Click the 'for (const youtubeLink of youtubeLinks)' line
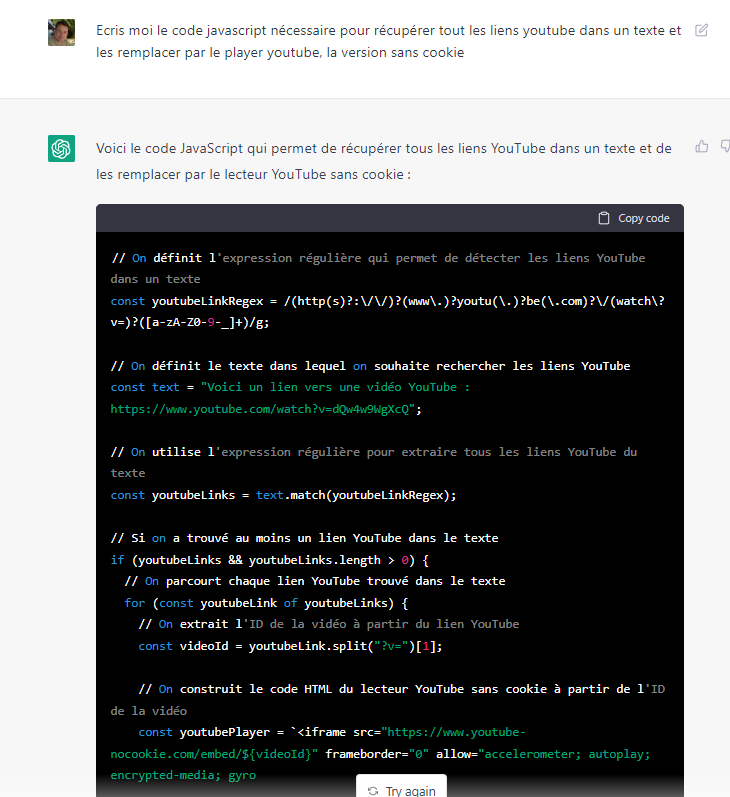The height and width of the screenshot is (797, 730). 266,603
